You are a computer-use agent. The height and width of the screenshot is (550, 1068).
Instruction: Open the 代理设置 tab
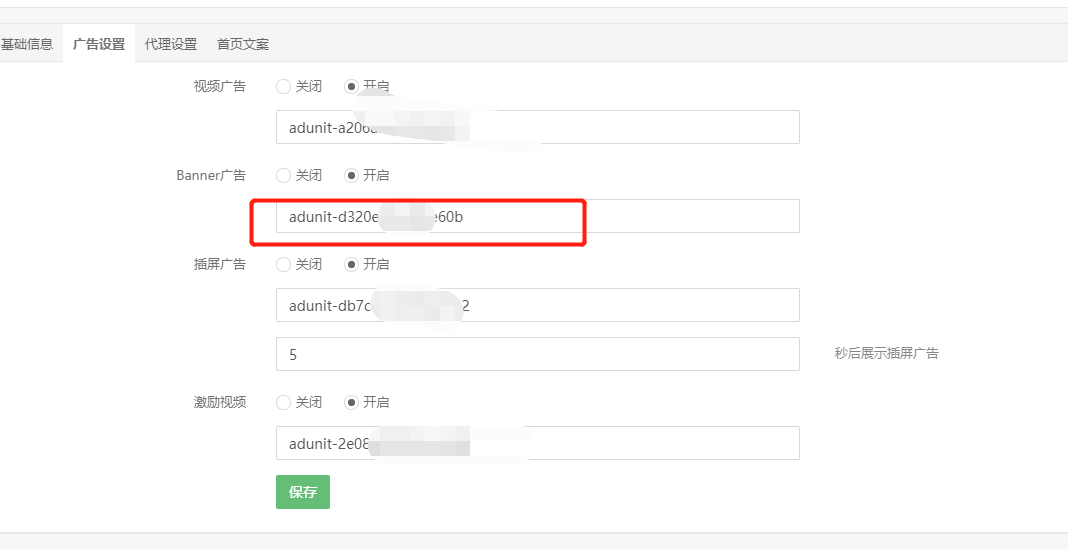[171, 44]
